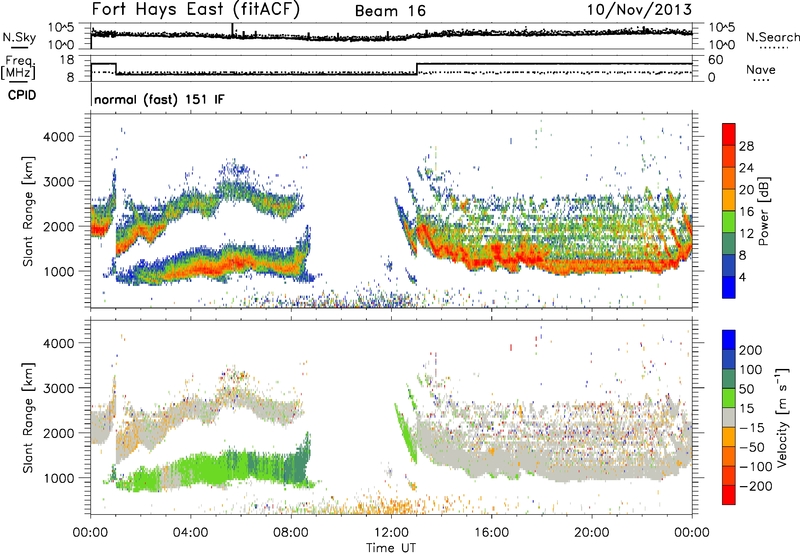Click the noise spike near 05:40 in sky-noise panel
The height and width of the screenshot is (554, 800).
point(232,30)
